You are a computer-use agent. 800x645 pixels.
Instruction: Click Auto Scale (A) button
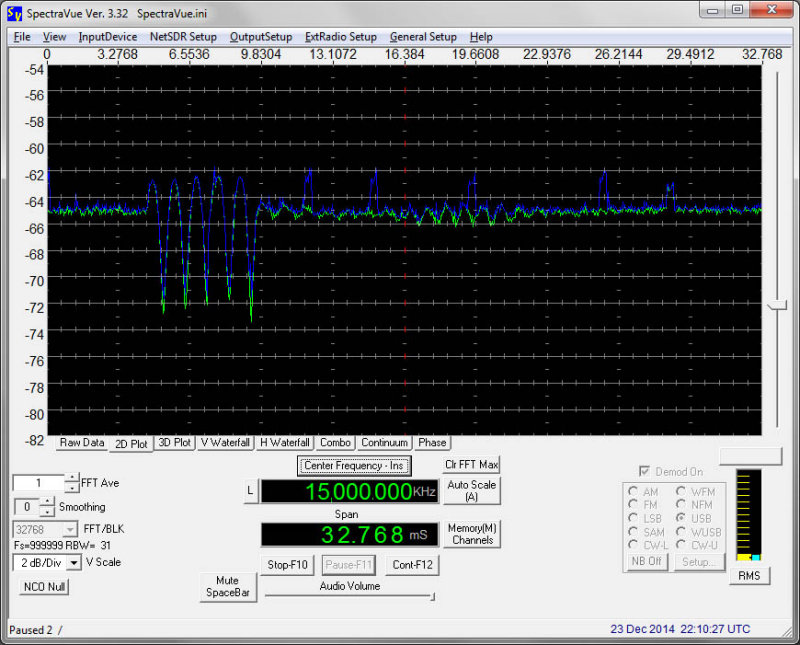[x=471, y=490]
